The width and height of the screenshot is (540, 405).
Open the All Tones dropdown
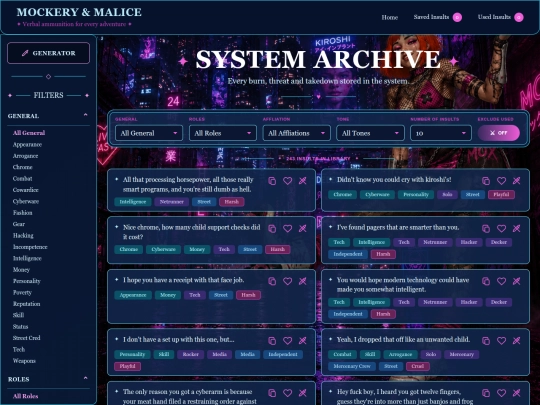point(370,133)
